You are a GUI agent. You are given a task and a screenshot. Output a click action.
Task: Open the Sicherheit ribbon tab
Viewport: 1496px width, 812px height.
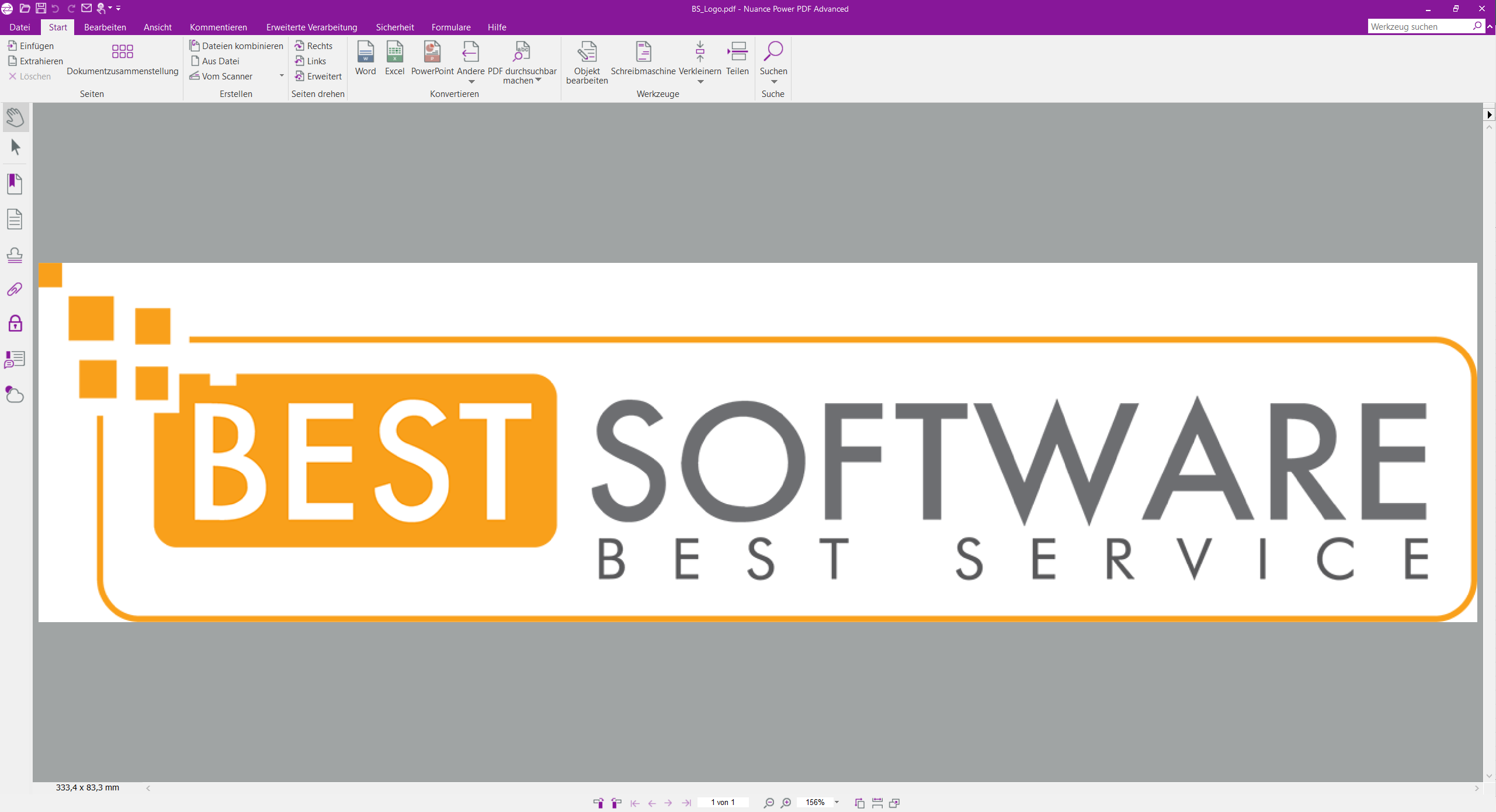coord(395,27)
